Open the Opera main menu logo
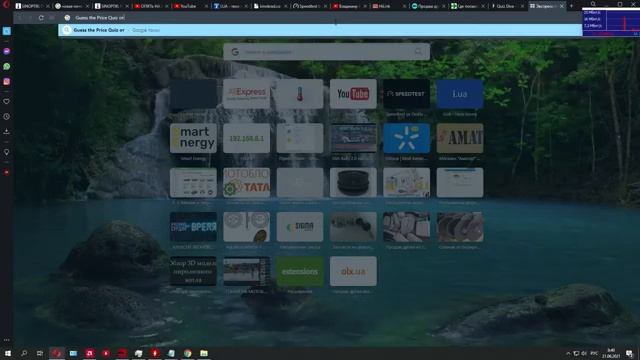Viewport: 640px width, 360px height. point(6,4)
